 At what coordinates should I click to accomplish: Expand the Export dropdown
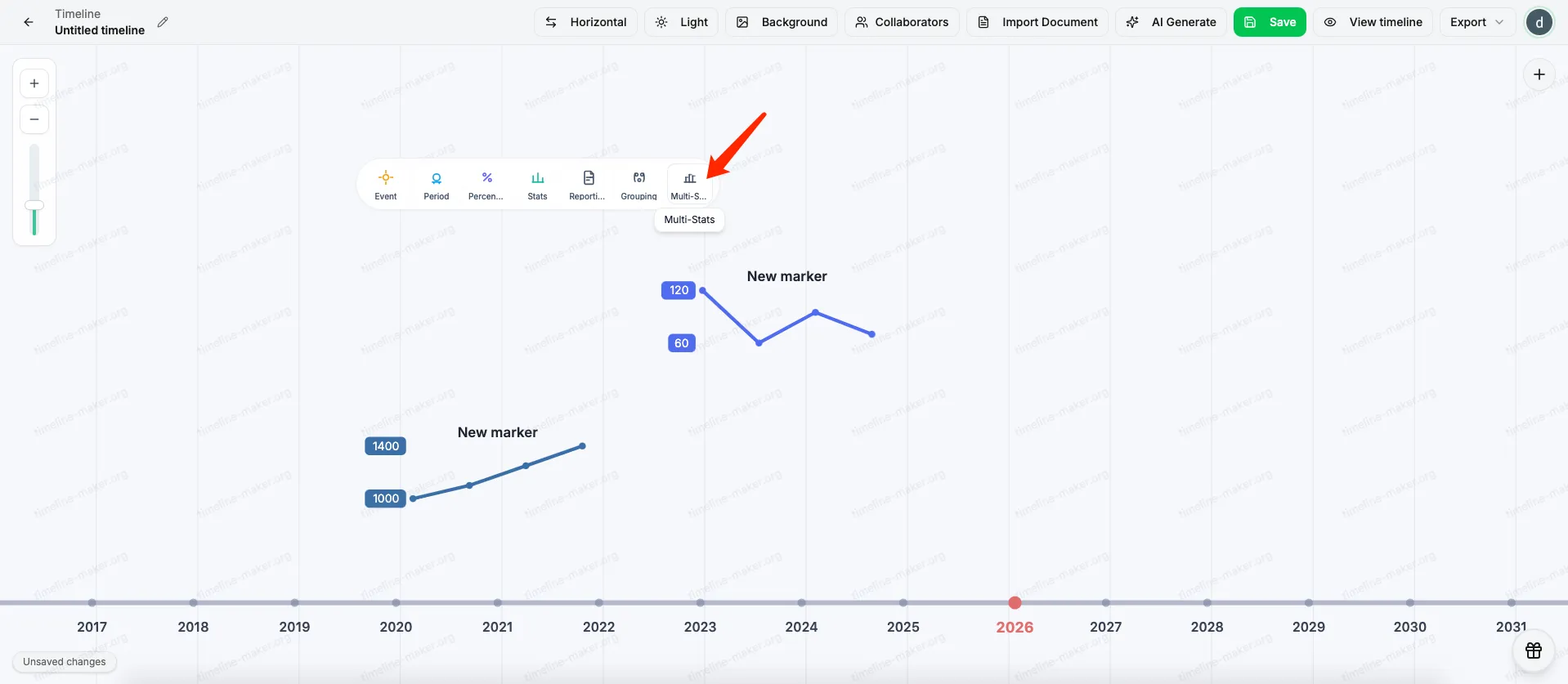1476,22
